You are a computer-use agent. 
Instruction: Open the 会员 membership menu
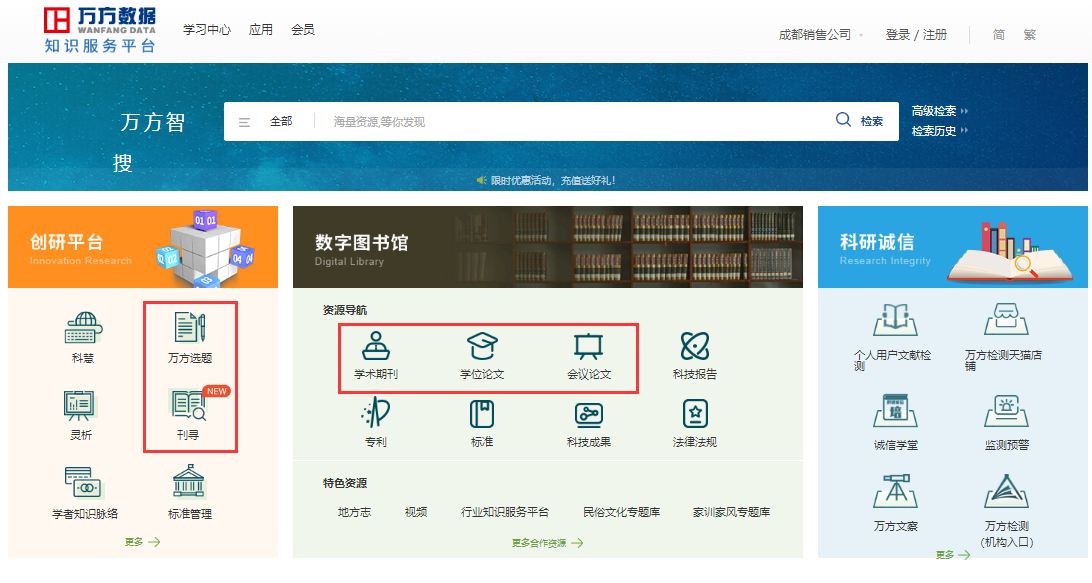coord(303,29)
